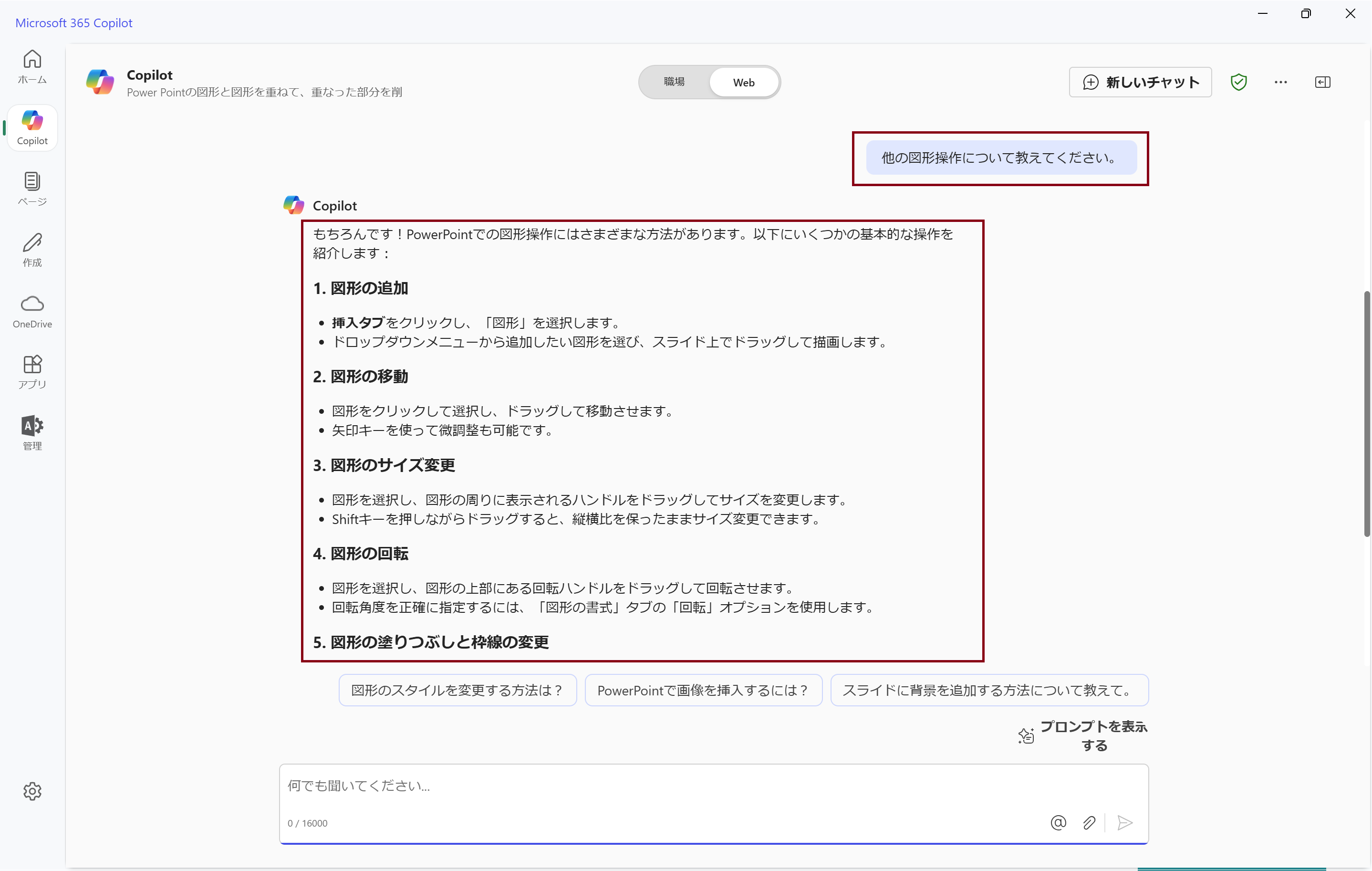The width and height of the screenshot is (1372, 871).
Task: Click the Microsoft 365 Copilot title text
Action: pyautogui.click(x=73, y=23)
